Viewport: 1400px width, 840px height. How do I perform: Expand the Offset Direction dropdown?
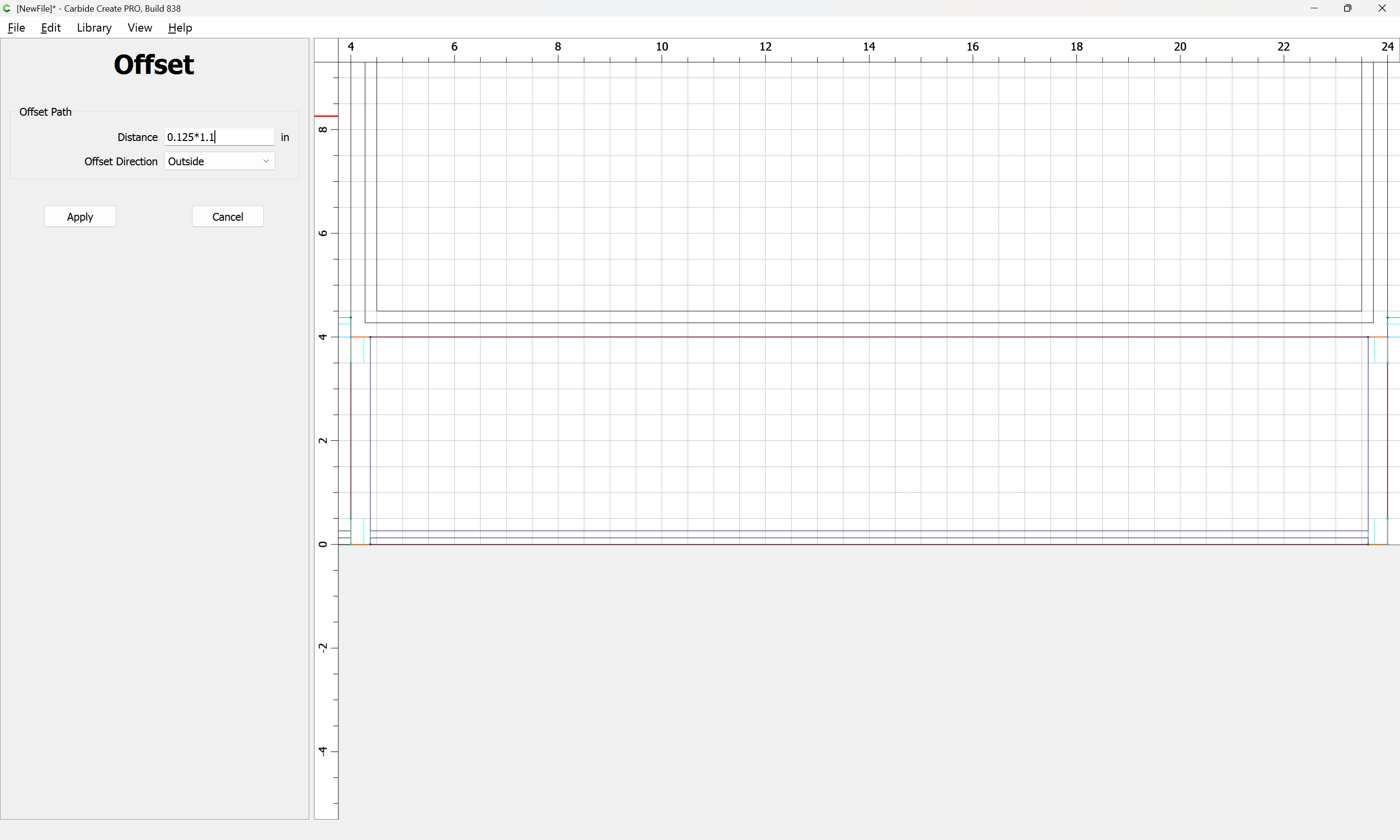pos(219,161)
